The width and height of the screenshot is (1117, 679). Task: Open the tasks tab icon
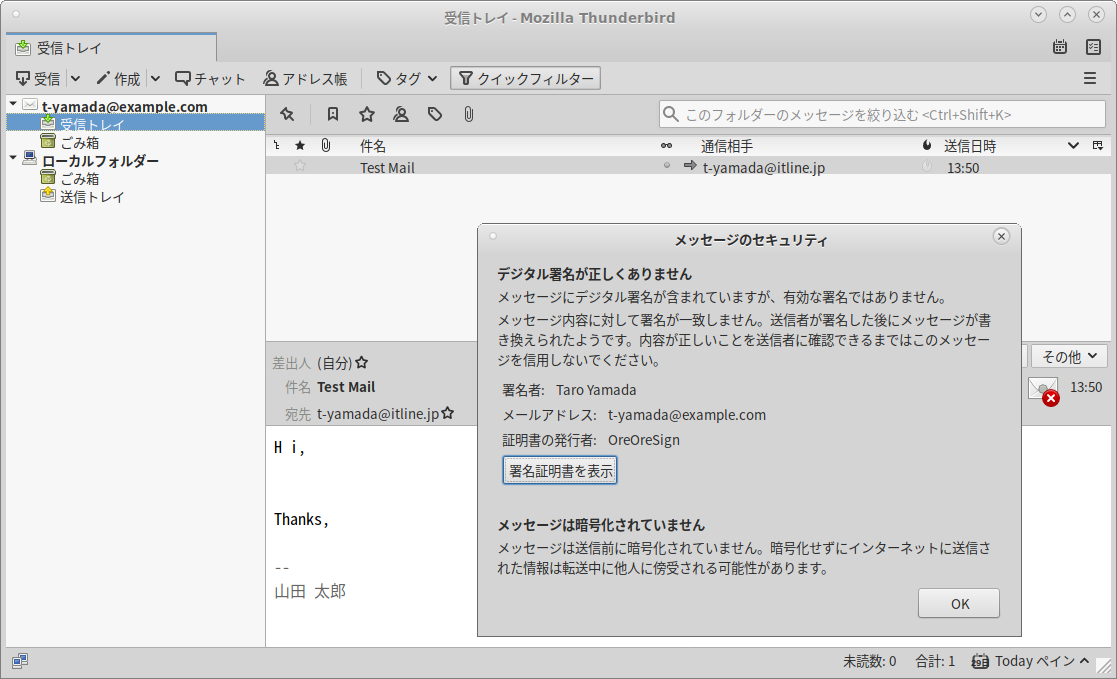click(x=1094, y=47)
